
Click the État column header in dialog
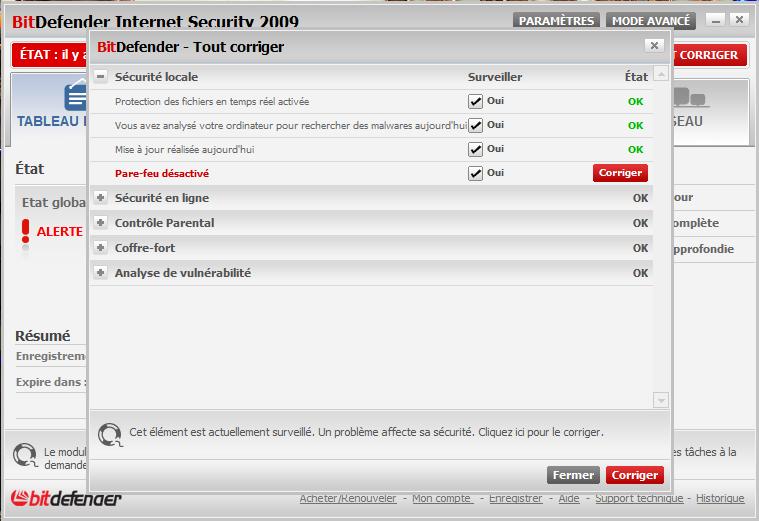[636, 77]
